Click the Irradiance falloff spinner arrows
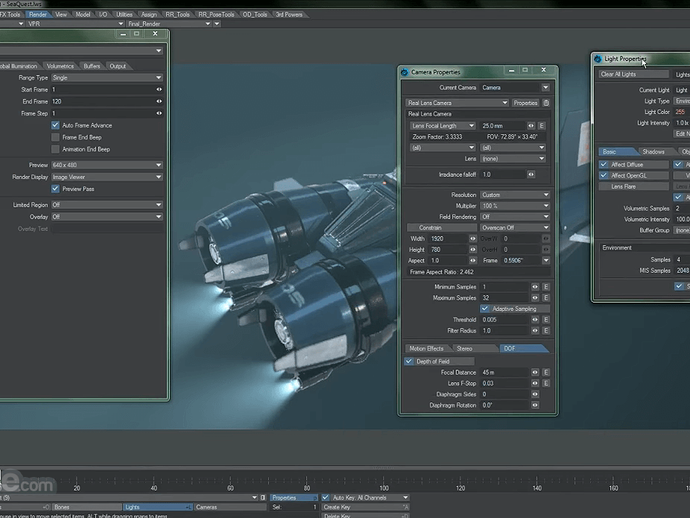 (531, 174)
